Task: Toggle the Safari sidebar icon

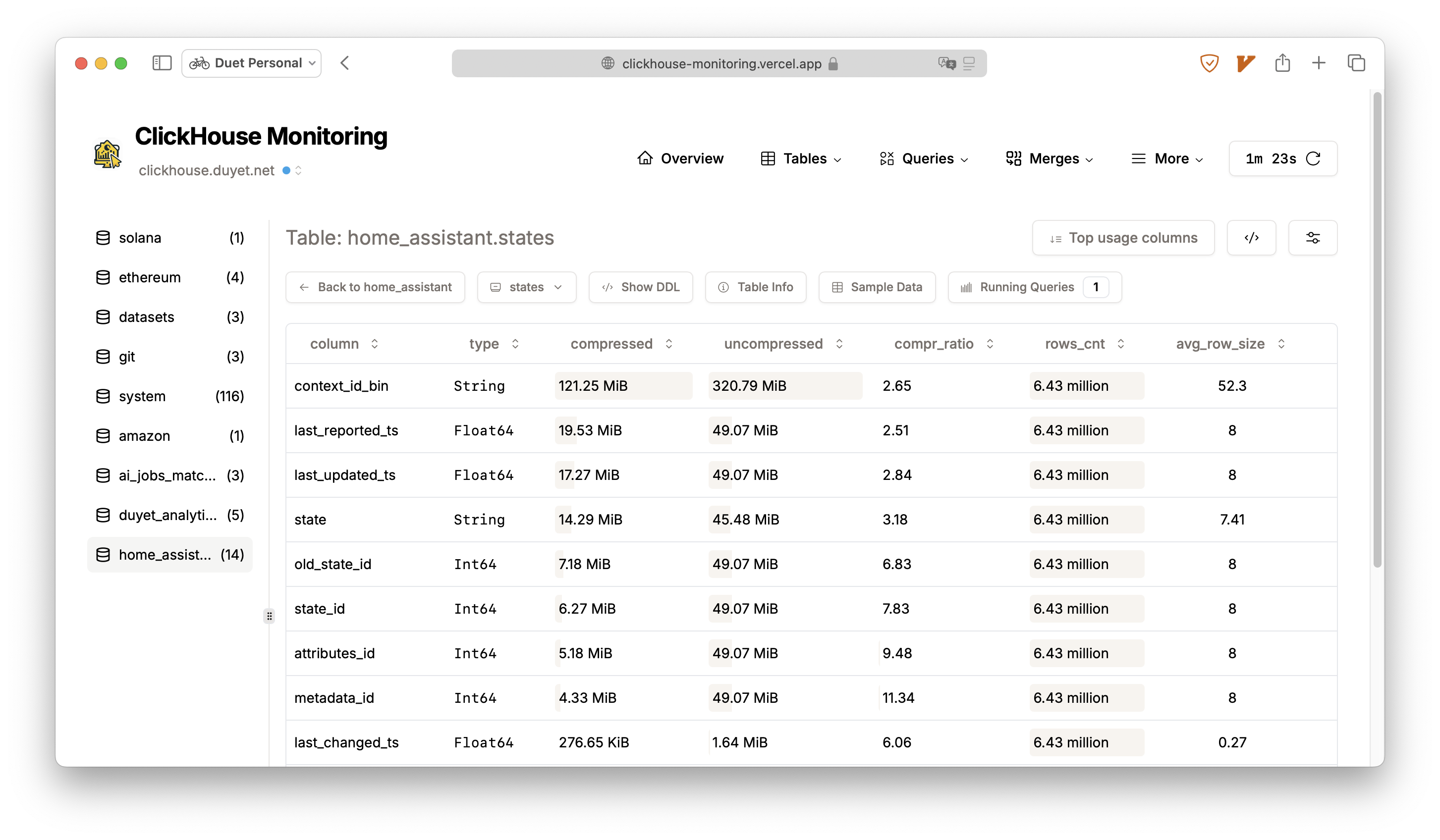Action: [x=162, y=63]
